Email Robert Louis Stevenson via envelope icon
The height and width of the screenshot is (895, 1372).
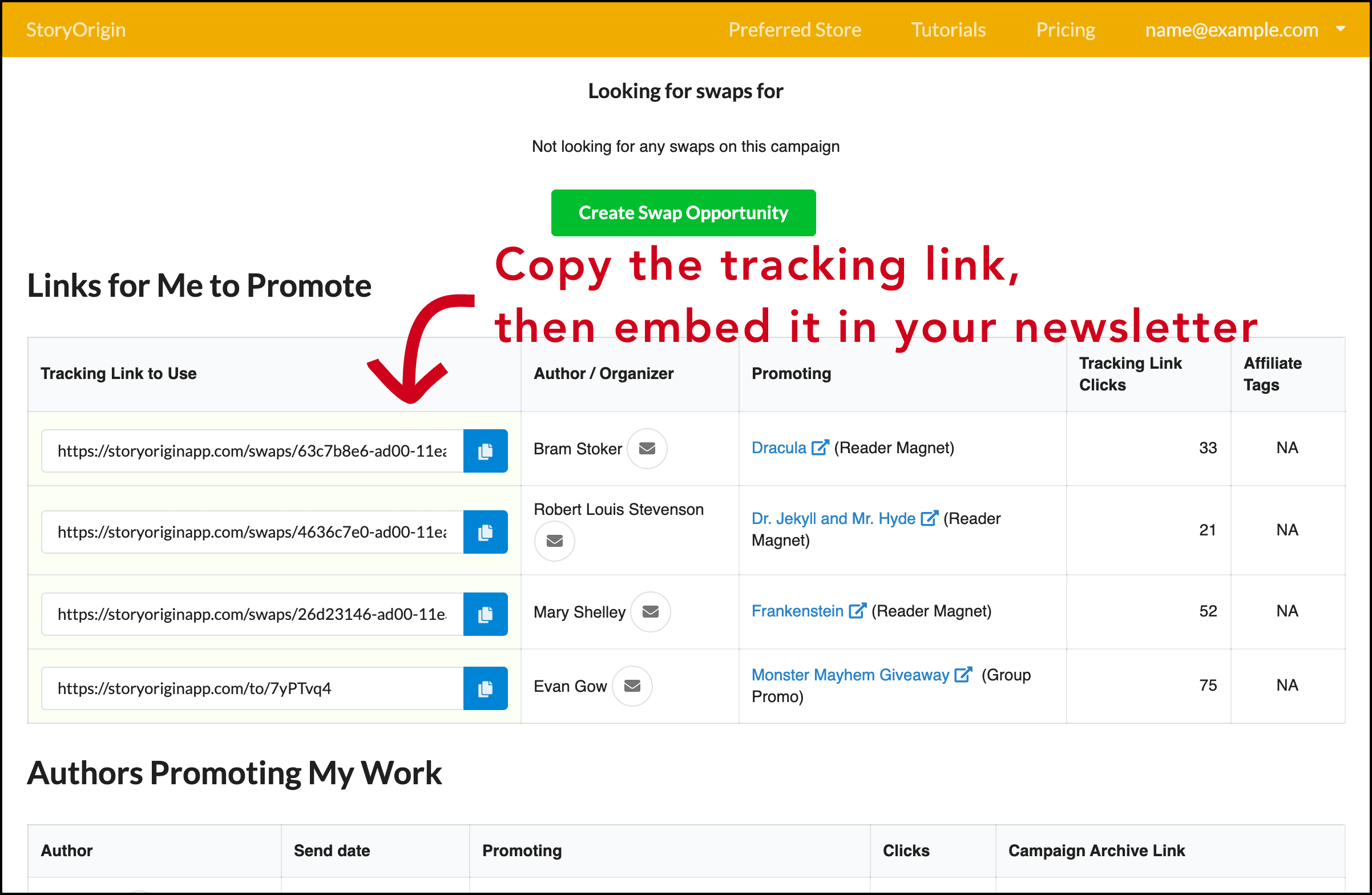(x=554, y=541)
